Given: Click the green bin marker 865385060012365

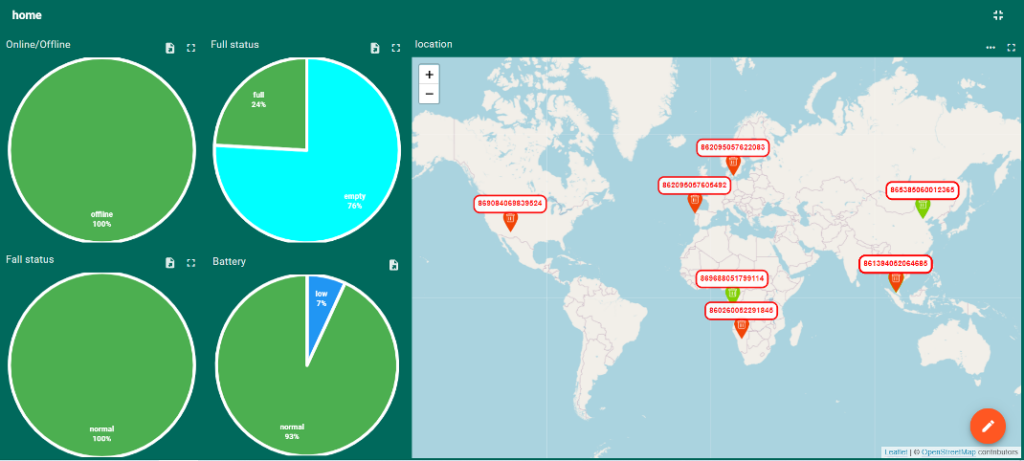Looking at the screenshot, I should tap(923, 207).
